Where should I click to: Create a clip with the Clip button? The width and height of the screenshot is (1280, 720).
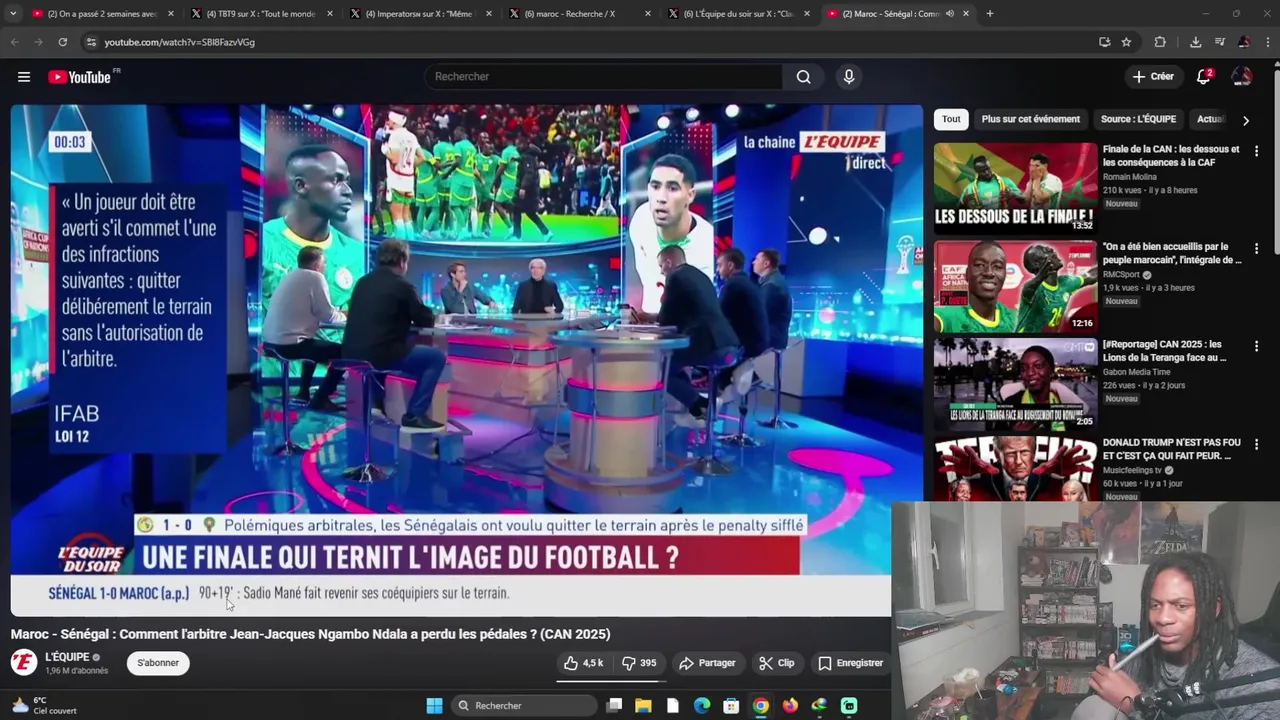pyautogui.click(x=777, y=663)
